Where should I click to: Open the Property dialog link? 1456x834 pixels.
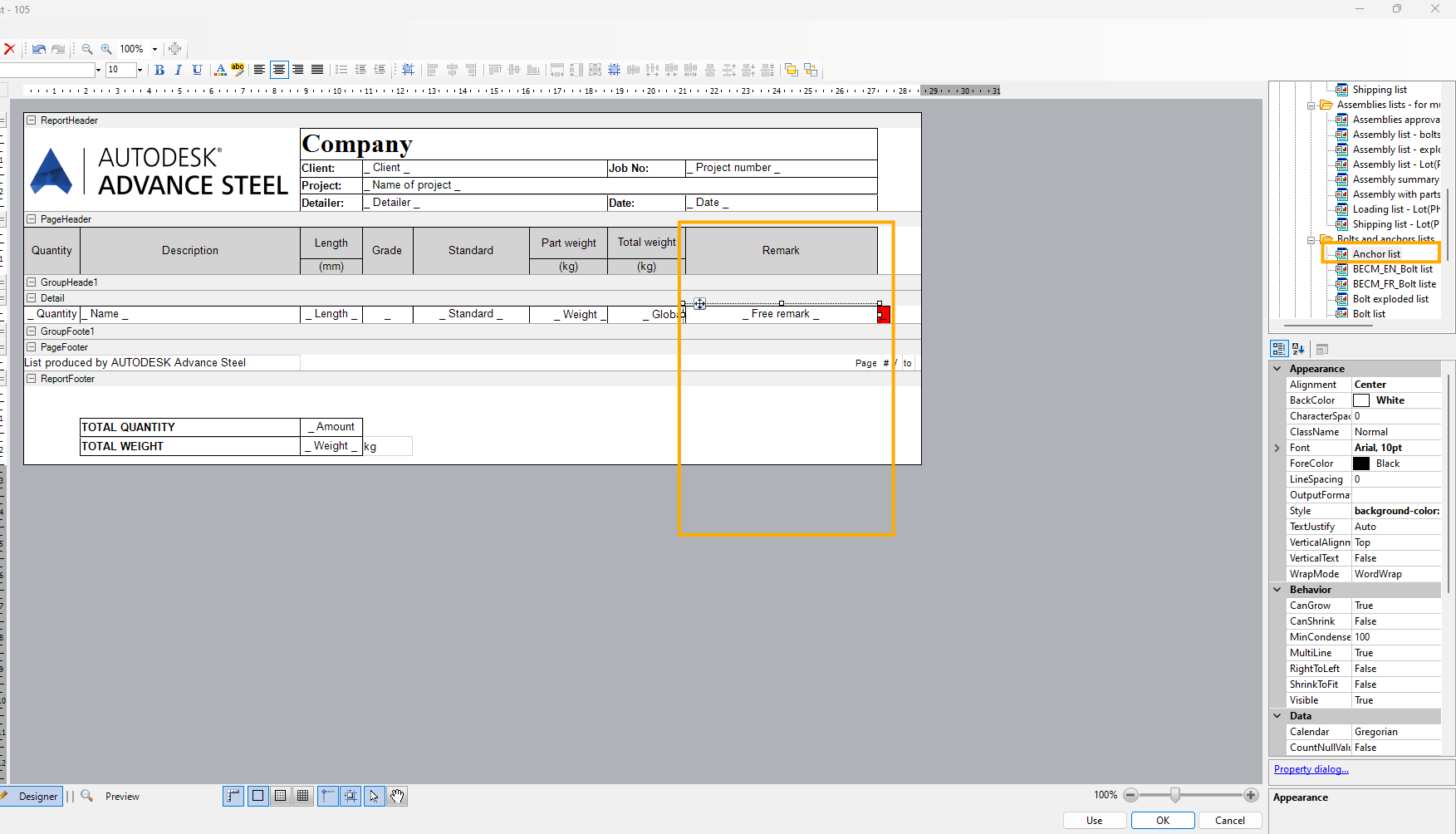[1311, 768]
